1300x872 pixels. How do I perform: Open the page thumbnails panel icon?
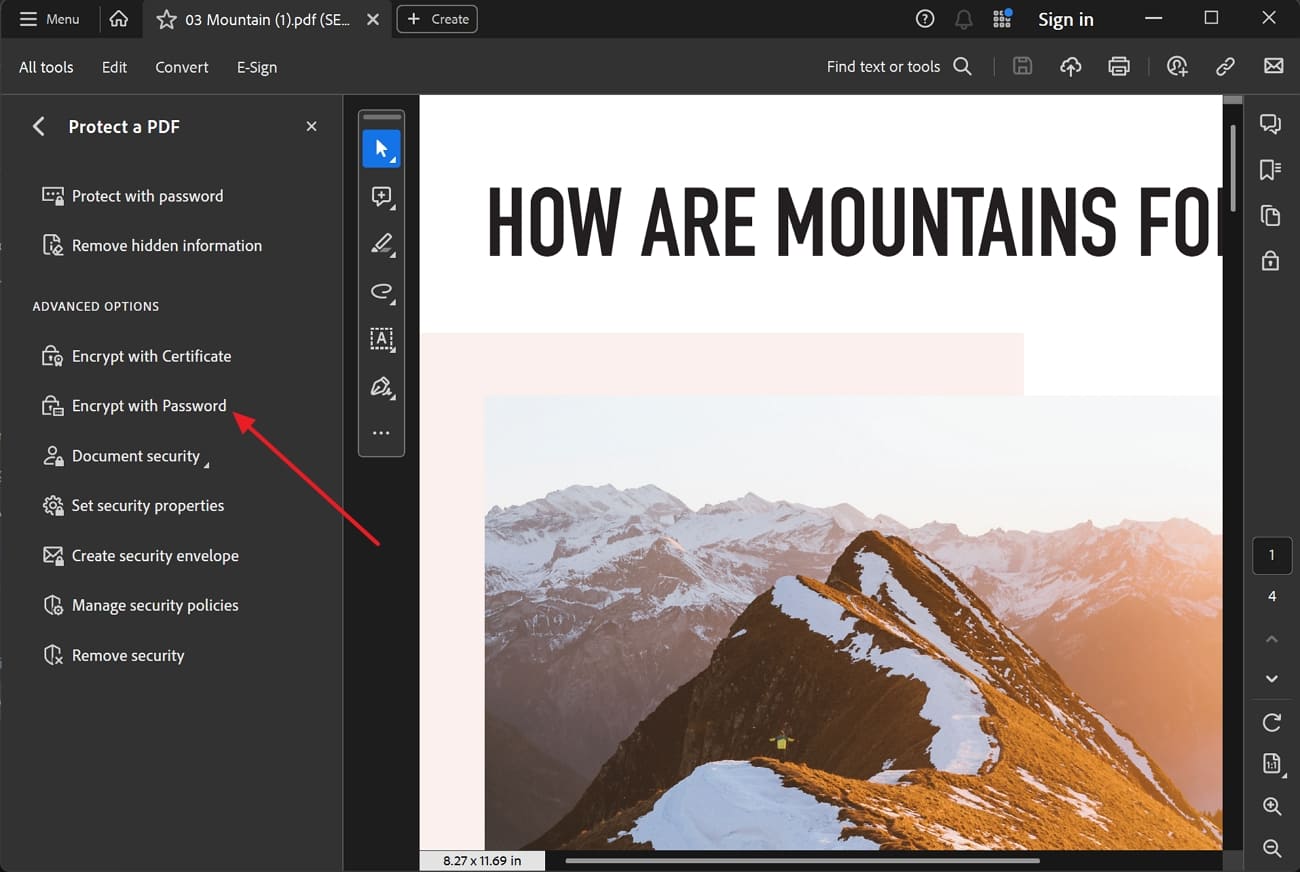click(x=1271, y=215)
